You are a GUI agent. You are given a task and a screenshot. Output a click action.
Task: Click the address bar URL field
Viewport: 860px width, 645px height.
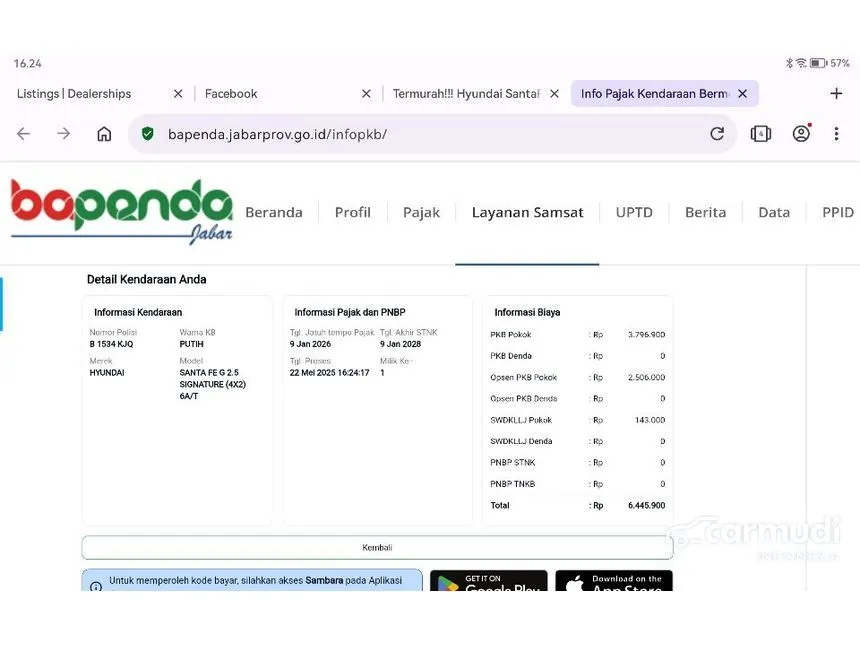tap(420, 134)
